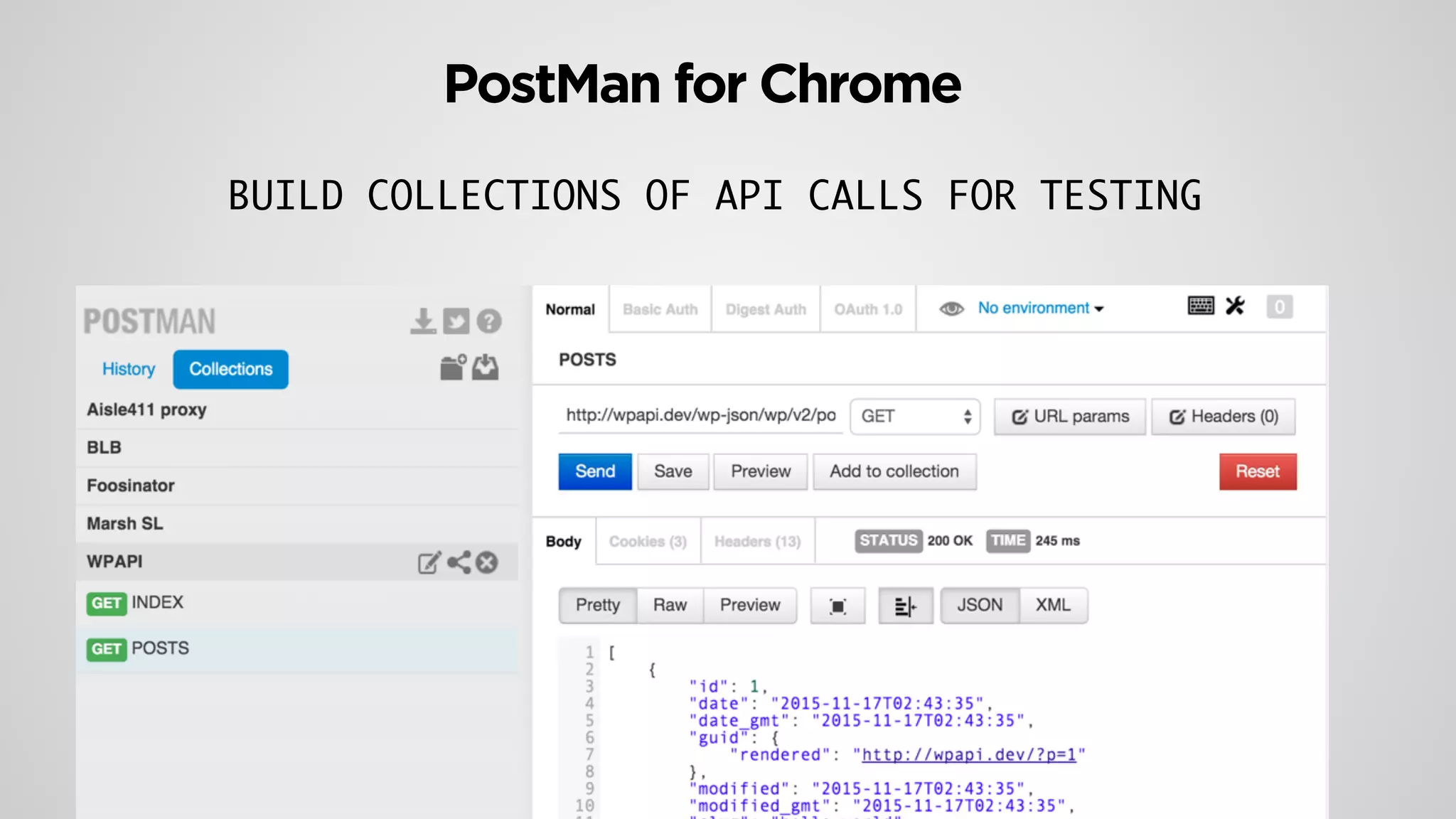Image resolution: width=1456 pixels, height=819 pixels.
Task: Select the Normal auth tab
Action: [x=570, y=309]
